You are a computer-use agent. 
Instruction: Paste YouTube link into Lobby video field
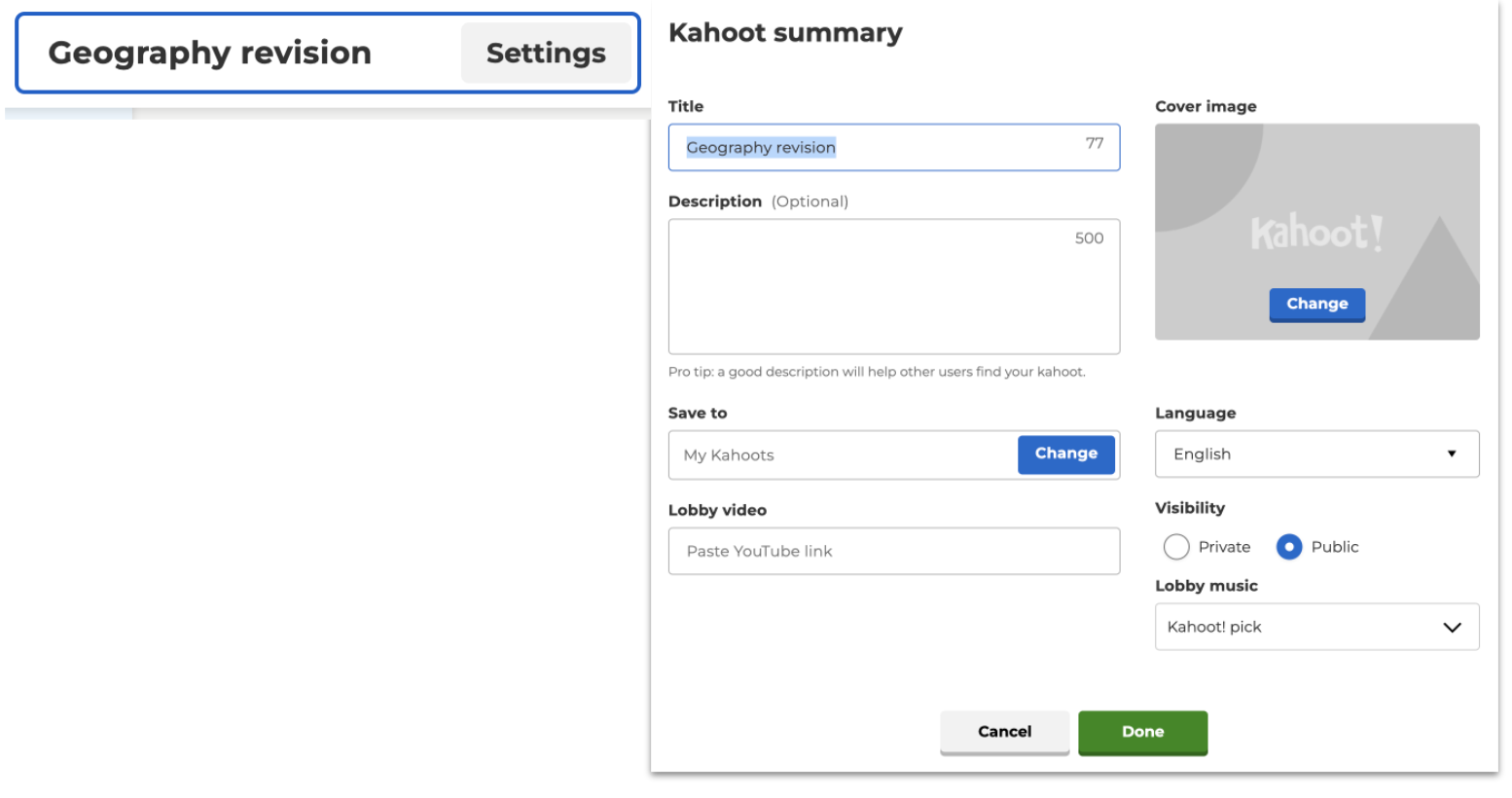coord(893,551)
